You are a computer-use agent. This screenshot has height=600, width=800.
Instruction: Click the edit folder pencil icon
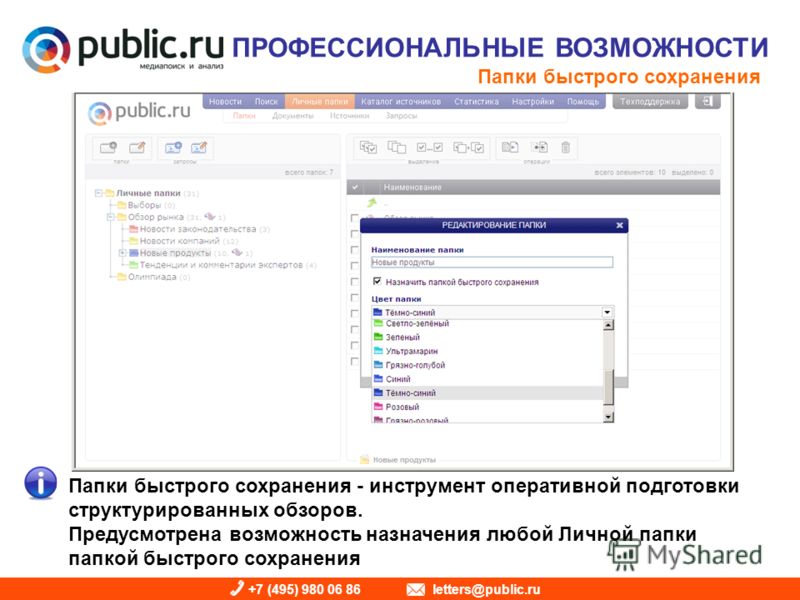tap(137, 148)
